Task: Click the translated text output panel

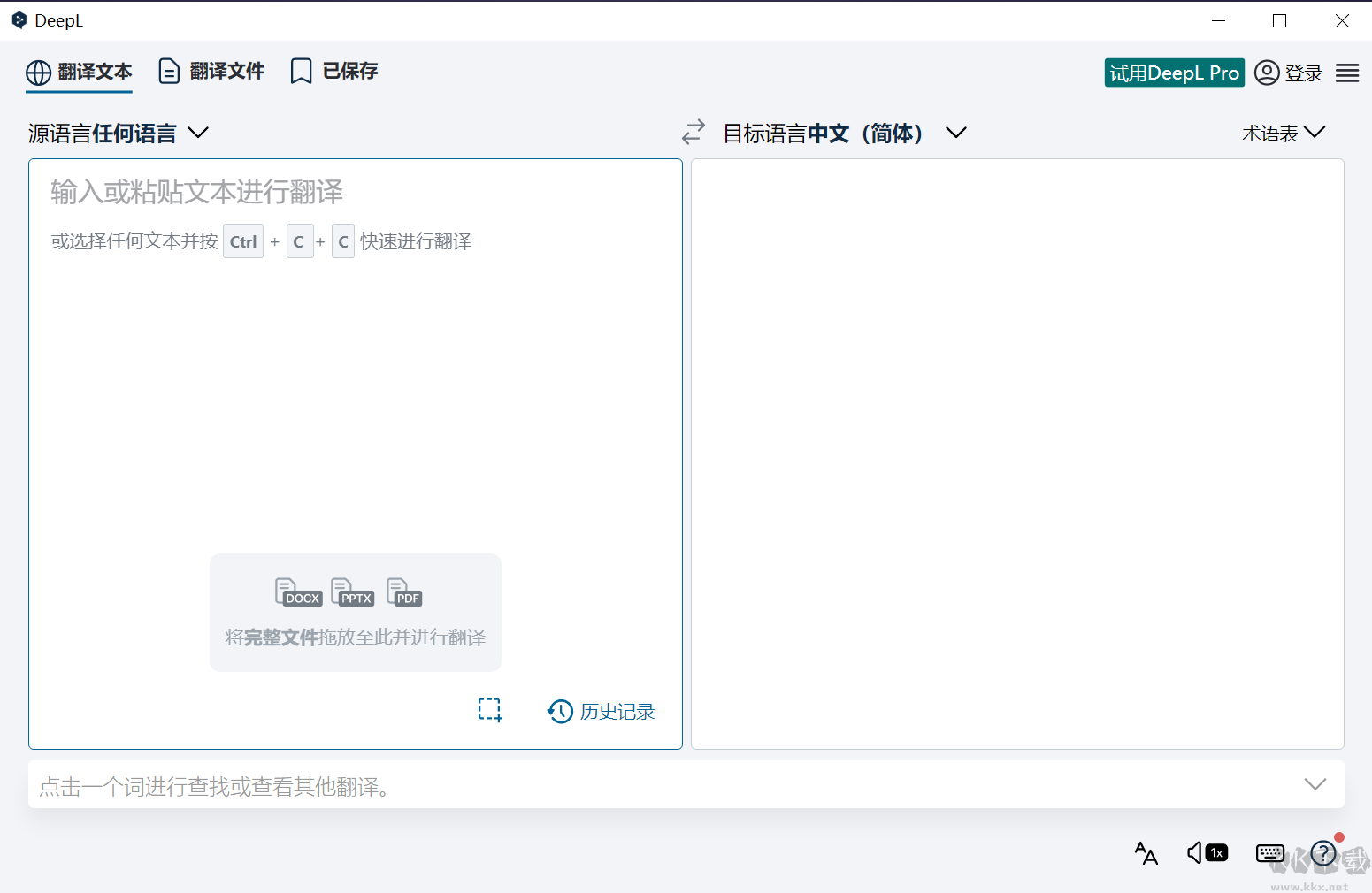Action: [1017, 454]
